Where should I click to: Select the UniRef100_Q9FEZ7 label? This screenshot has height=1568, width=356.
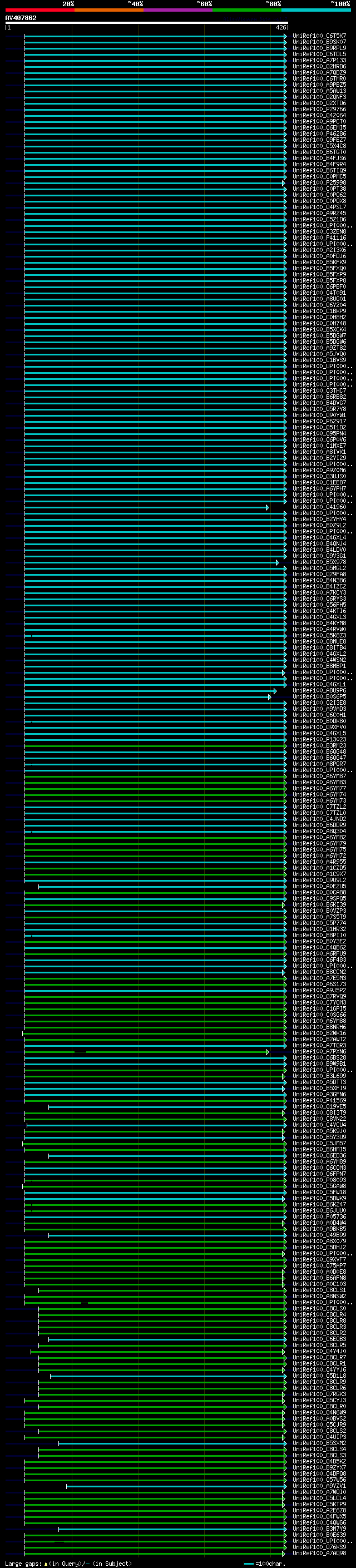click(x=319, y=140)
